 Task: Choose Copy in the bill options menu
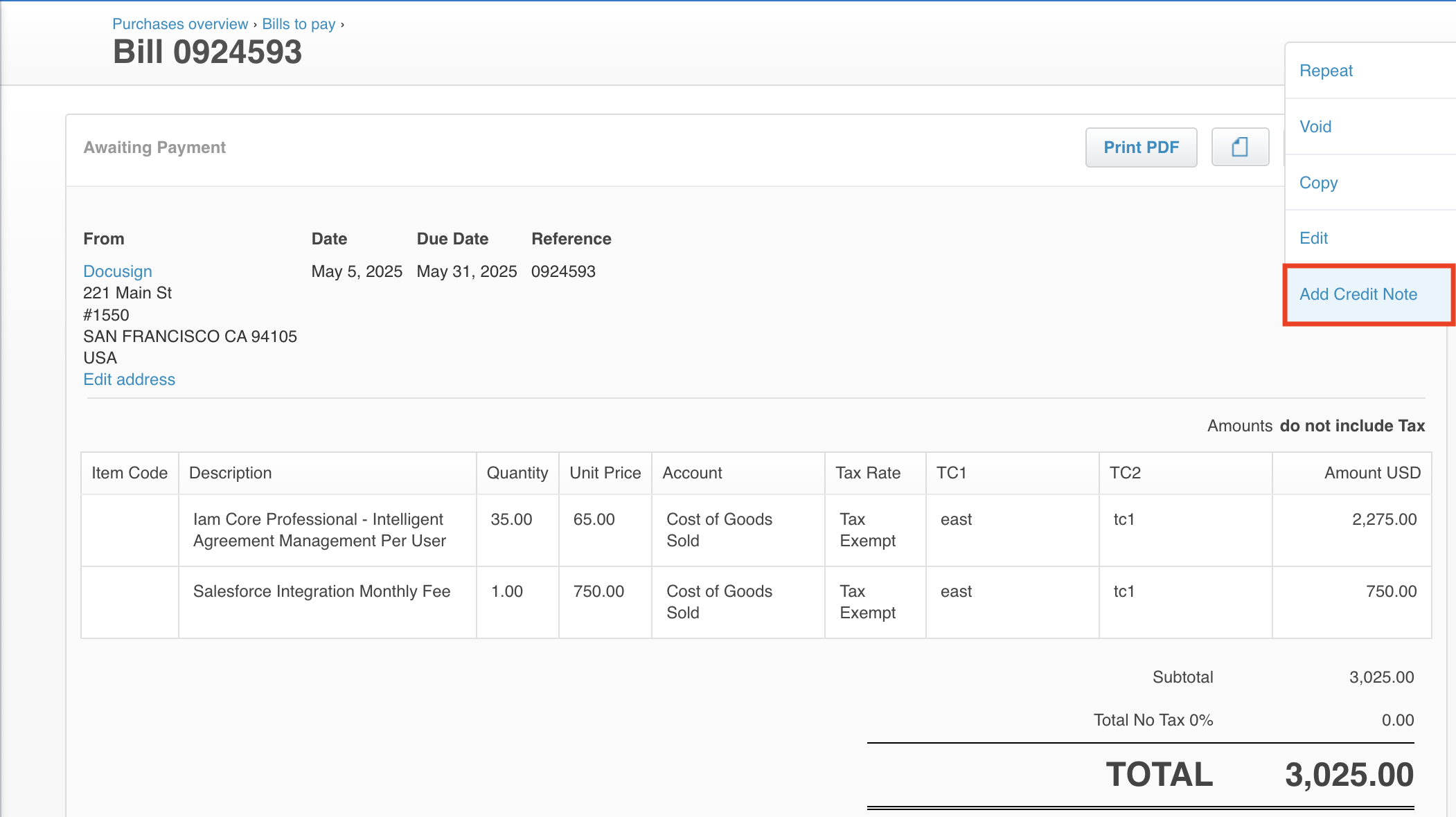(1370, 183)
